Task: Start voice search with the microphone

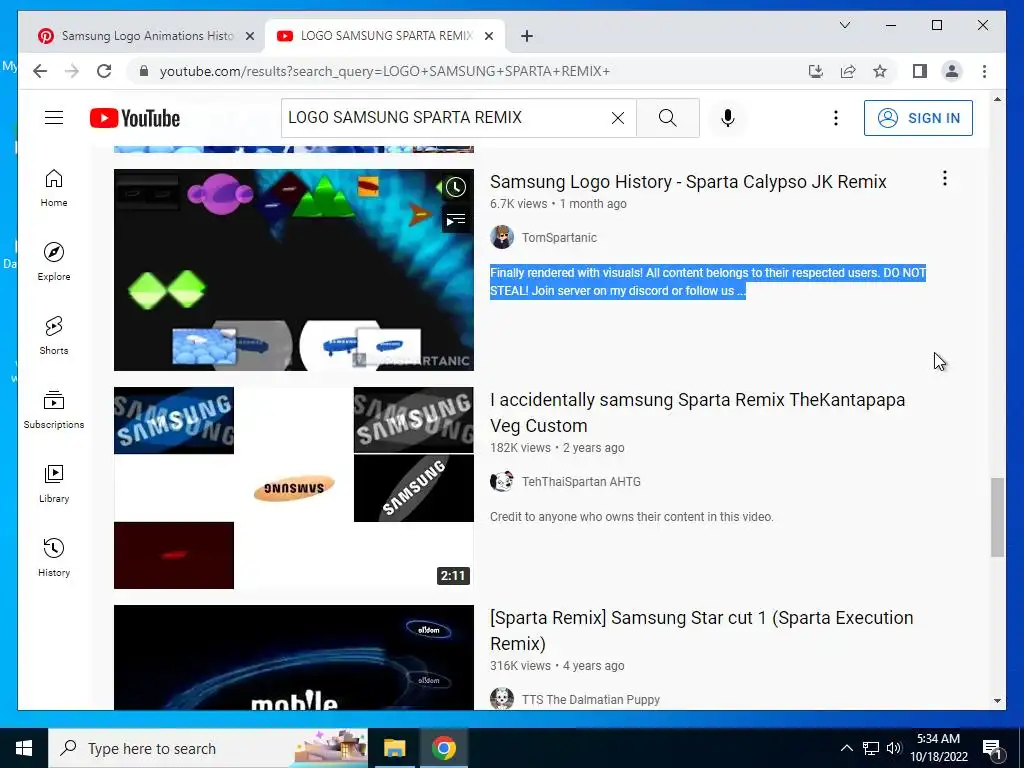Action: coord(728,118)
